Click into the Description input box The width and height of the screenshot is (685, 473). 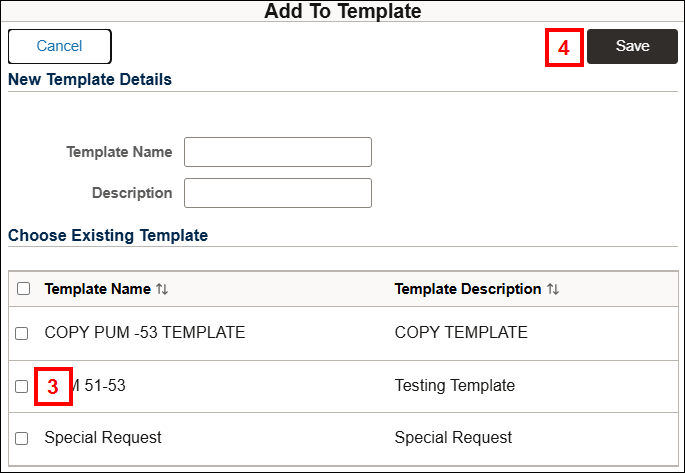277,193
